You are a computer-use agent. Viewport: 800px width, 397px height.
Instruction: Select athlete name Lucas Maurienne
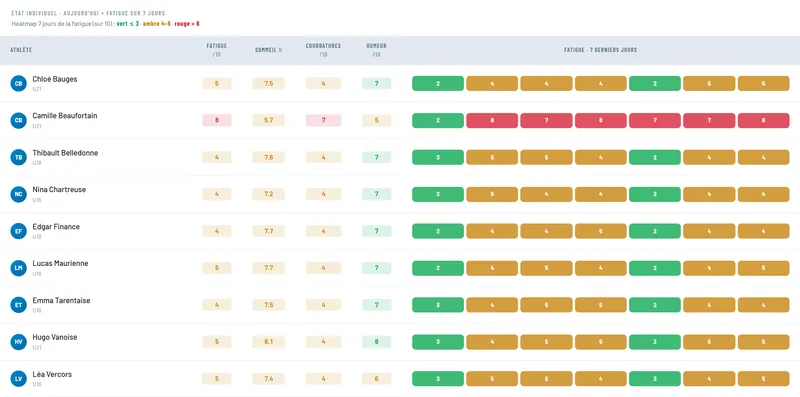[x=60, y=263]
